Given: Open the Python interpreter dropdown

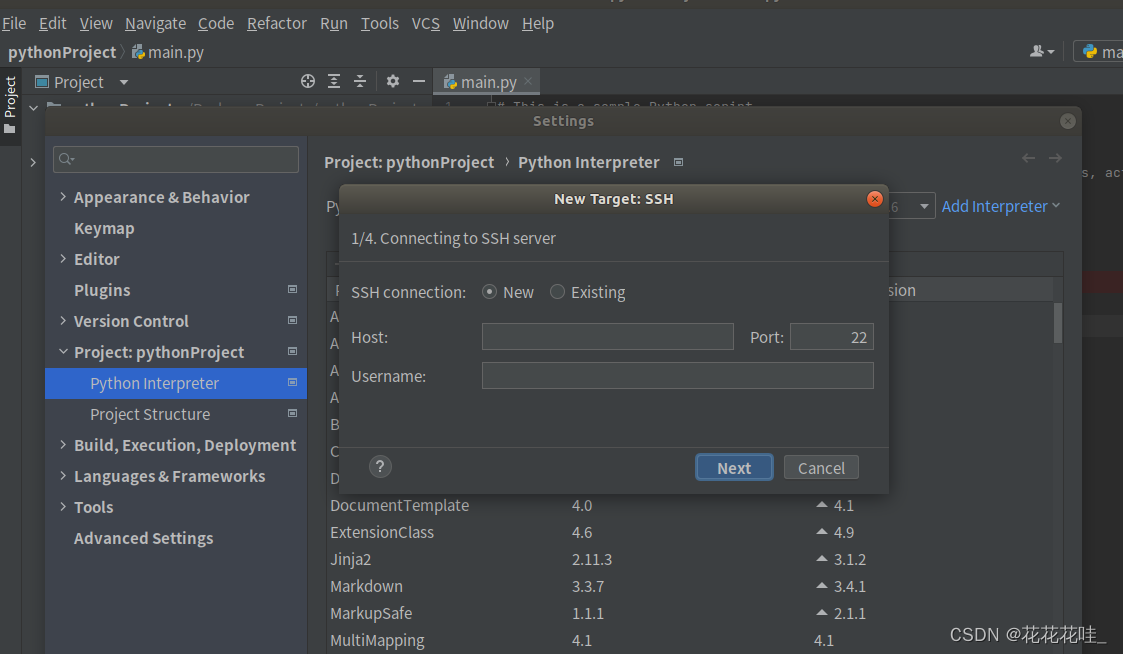Looking at the screenshot, I should 924,206.
